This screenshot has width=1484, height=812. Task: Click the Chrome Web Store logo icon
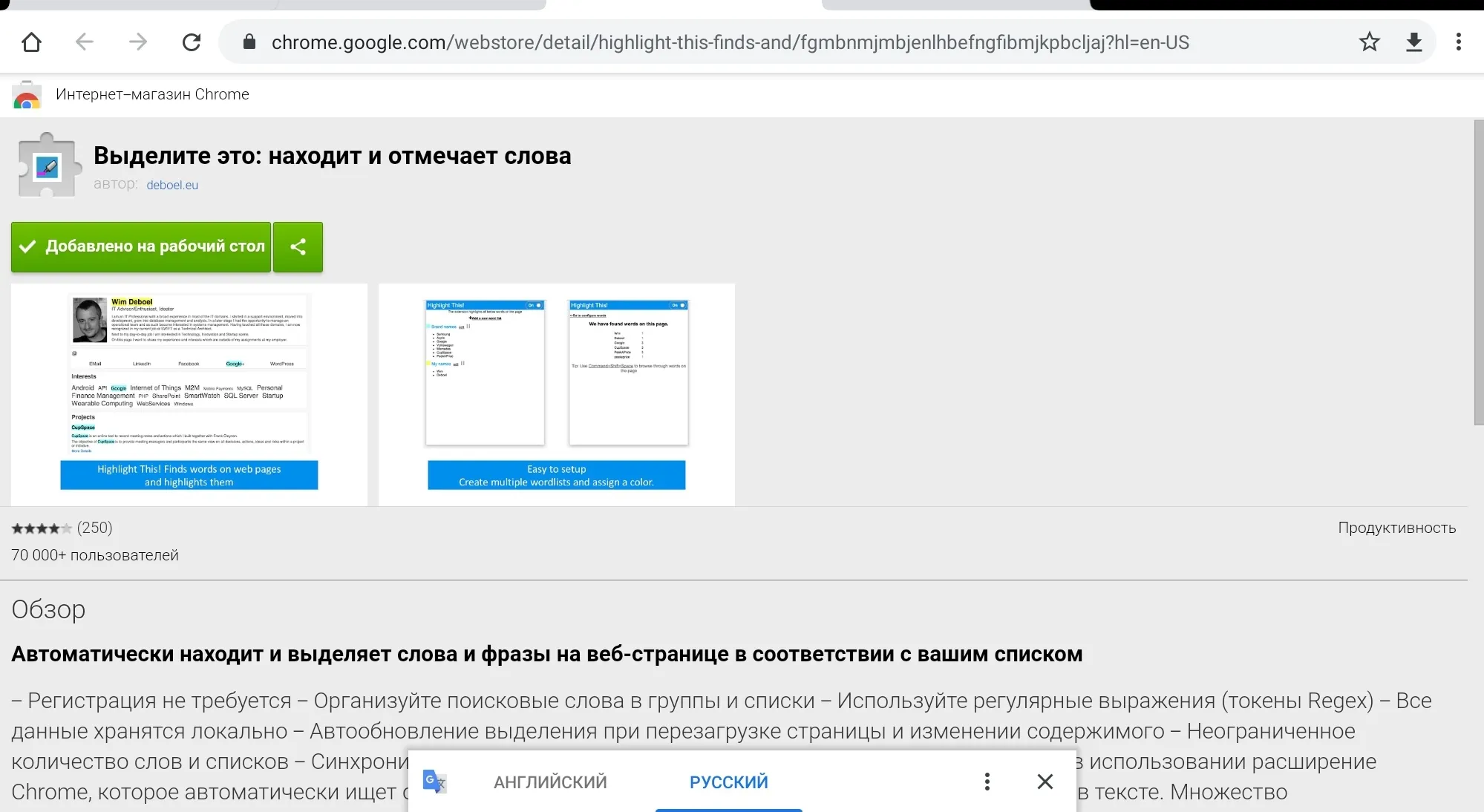tap(27, 95)
